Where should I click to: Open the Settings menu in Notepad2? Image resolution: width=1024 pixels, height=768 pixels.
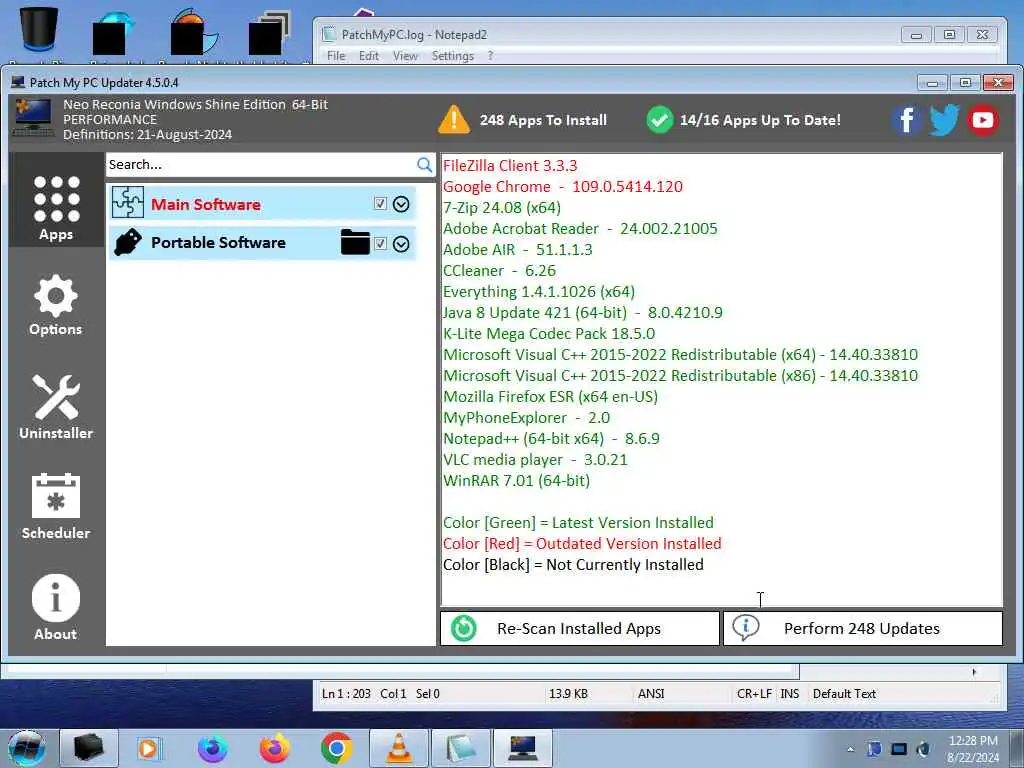click(453, 56)
